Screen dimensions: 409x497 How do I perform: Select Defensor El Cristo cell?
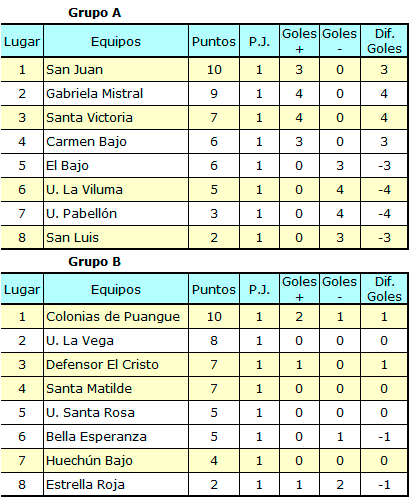[116, 365]
